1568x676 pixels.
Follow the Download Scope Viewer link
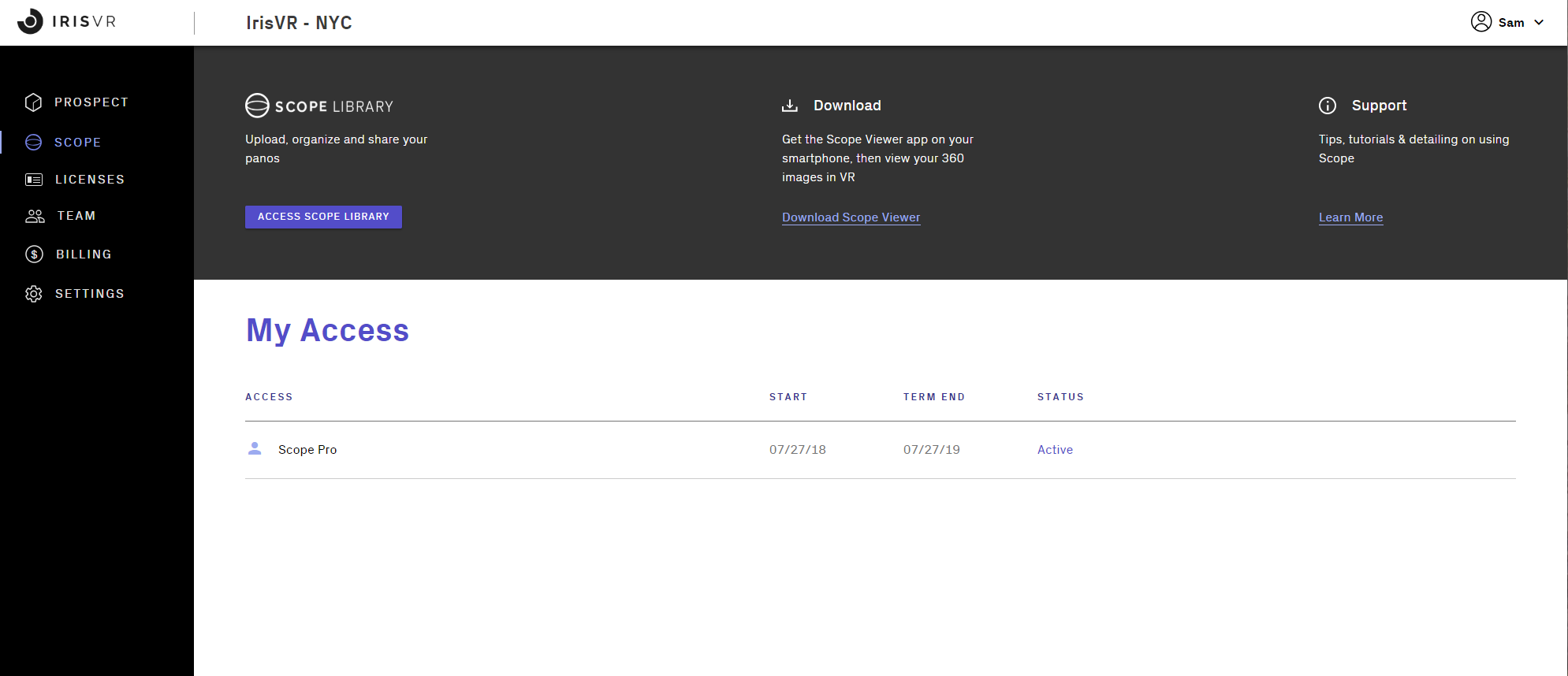tap(851, 217)
